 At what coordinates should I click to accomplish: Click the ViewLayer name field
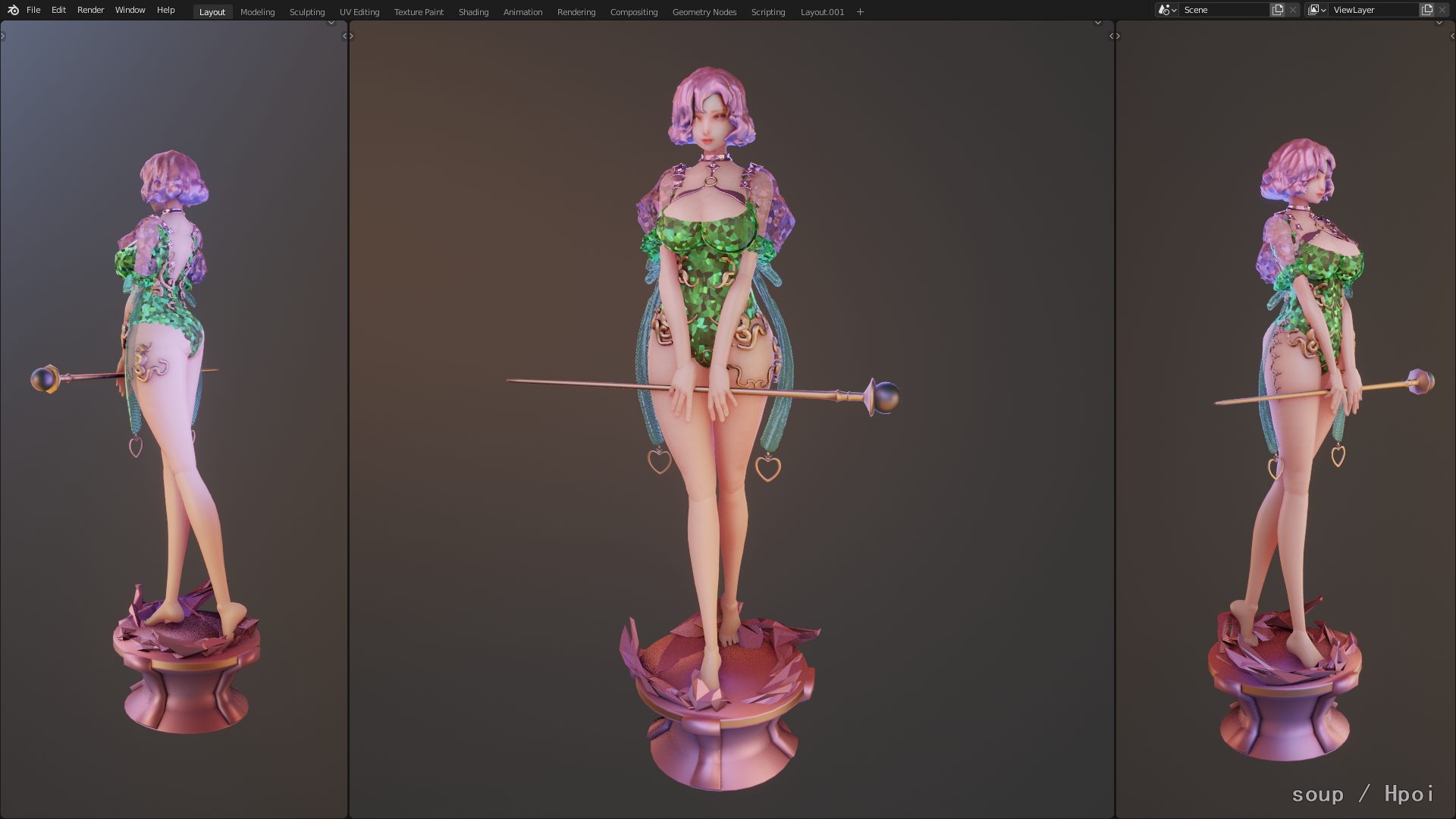[x=1373, y=10]
